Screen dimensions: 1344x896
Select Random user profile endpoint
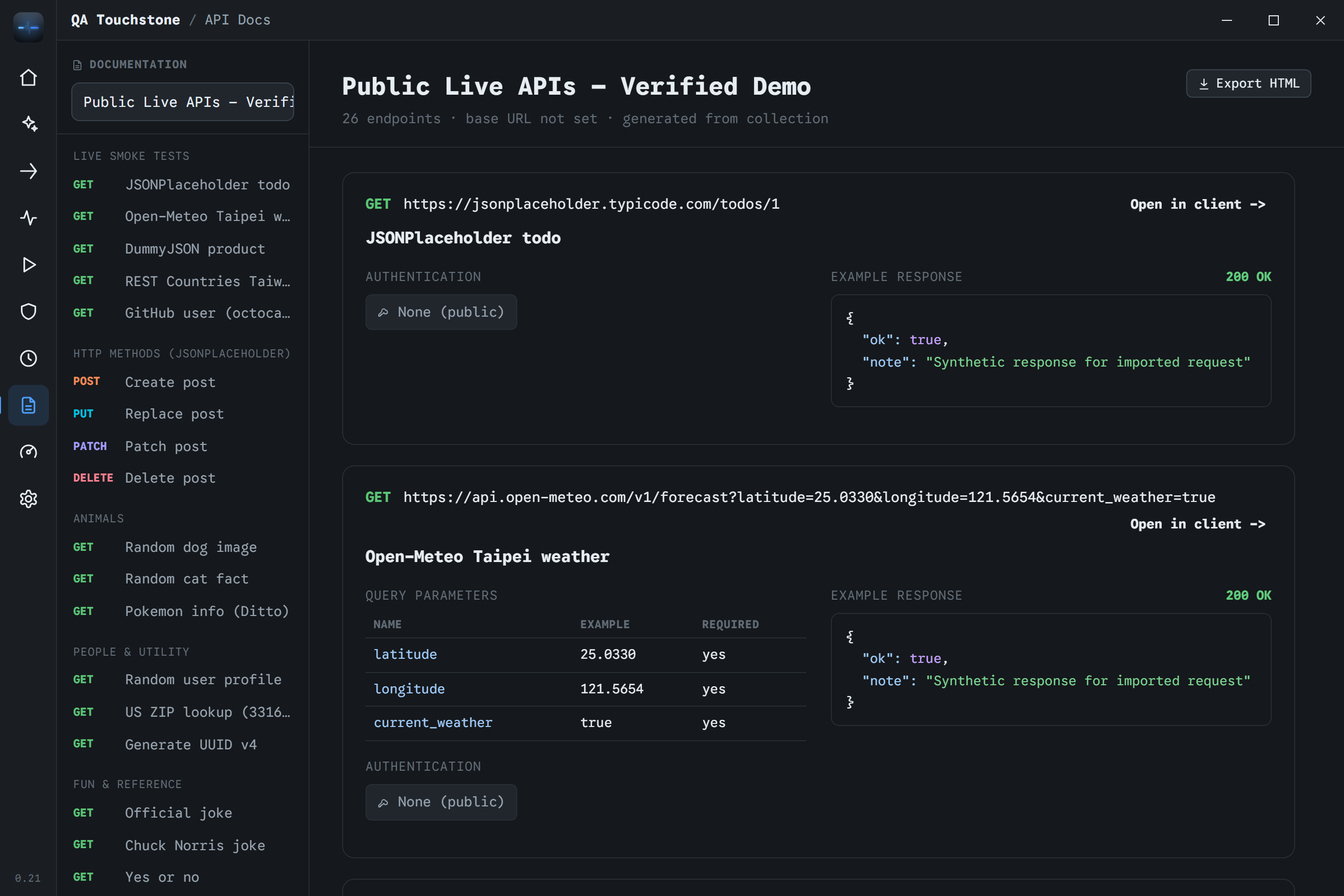[182, 680]
